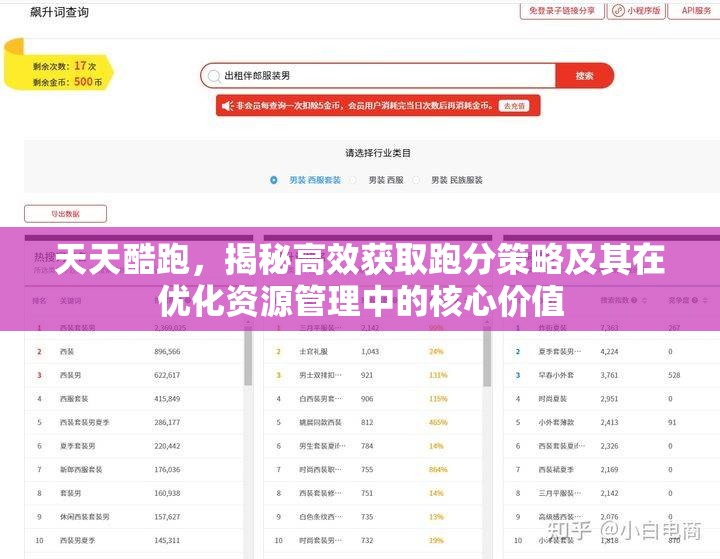The image size is (720, 559).
Task: Select the 男士双排扣… keyword row
Action: tap(321, 375)
